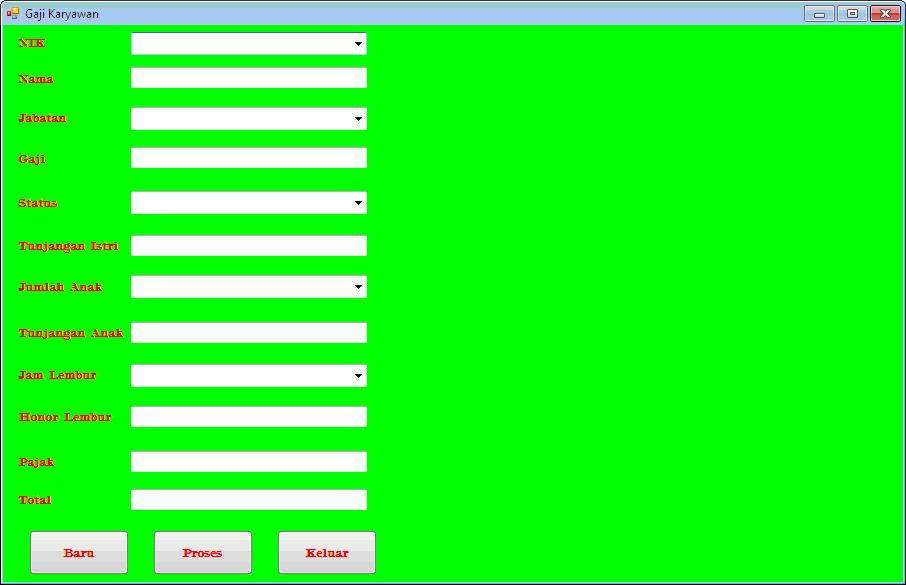906x585 pixels.
Task: Exit using the Keluar button
Action: coord(327,553)
